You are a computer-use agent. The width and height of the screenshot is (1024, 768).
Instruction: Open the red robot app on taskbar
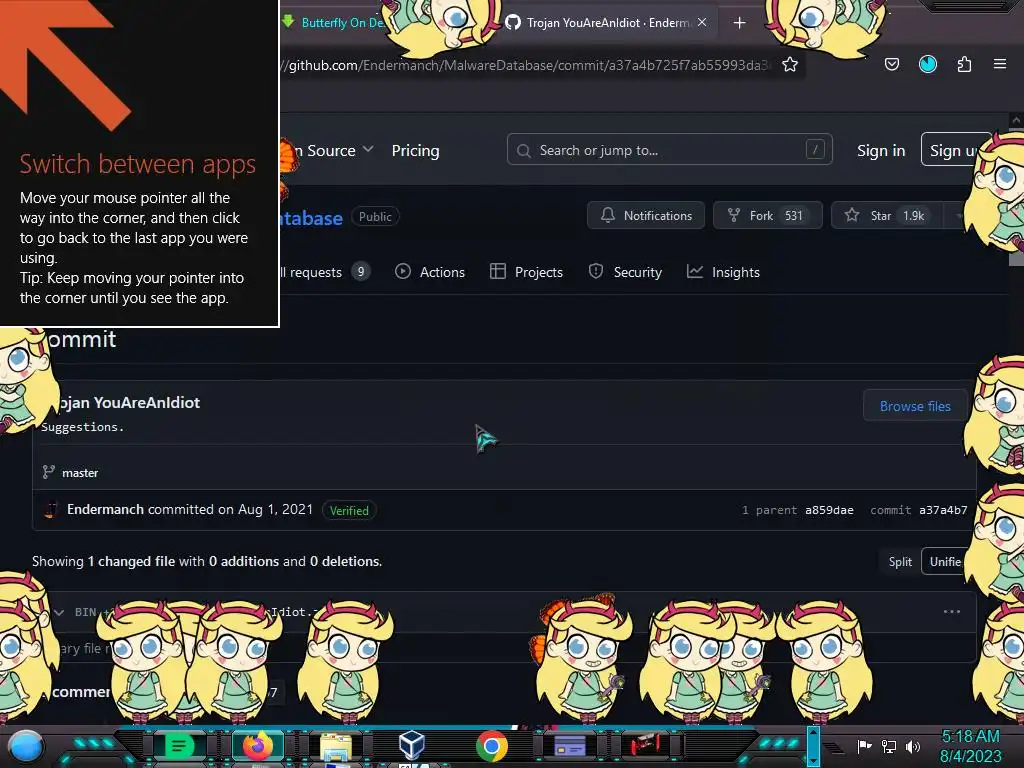(x=645, y=744)
